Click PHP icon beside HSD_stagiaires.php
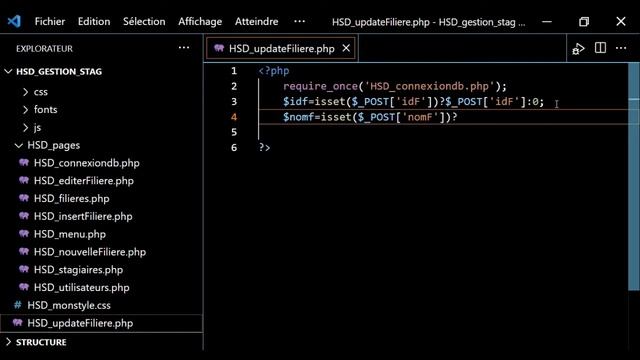 tap(24, 269)
